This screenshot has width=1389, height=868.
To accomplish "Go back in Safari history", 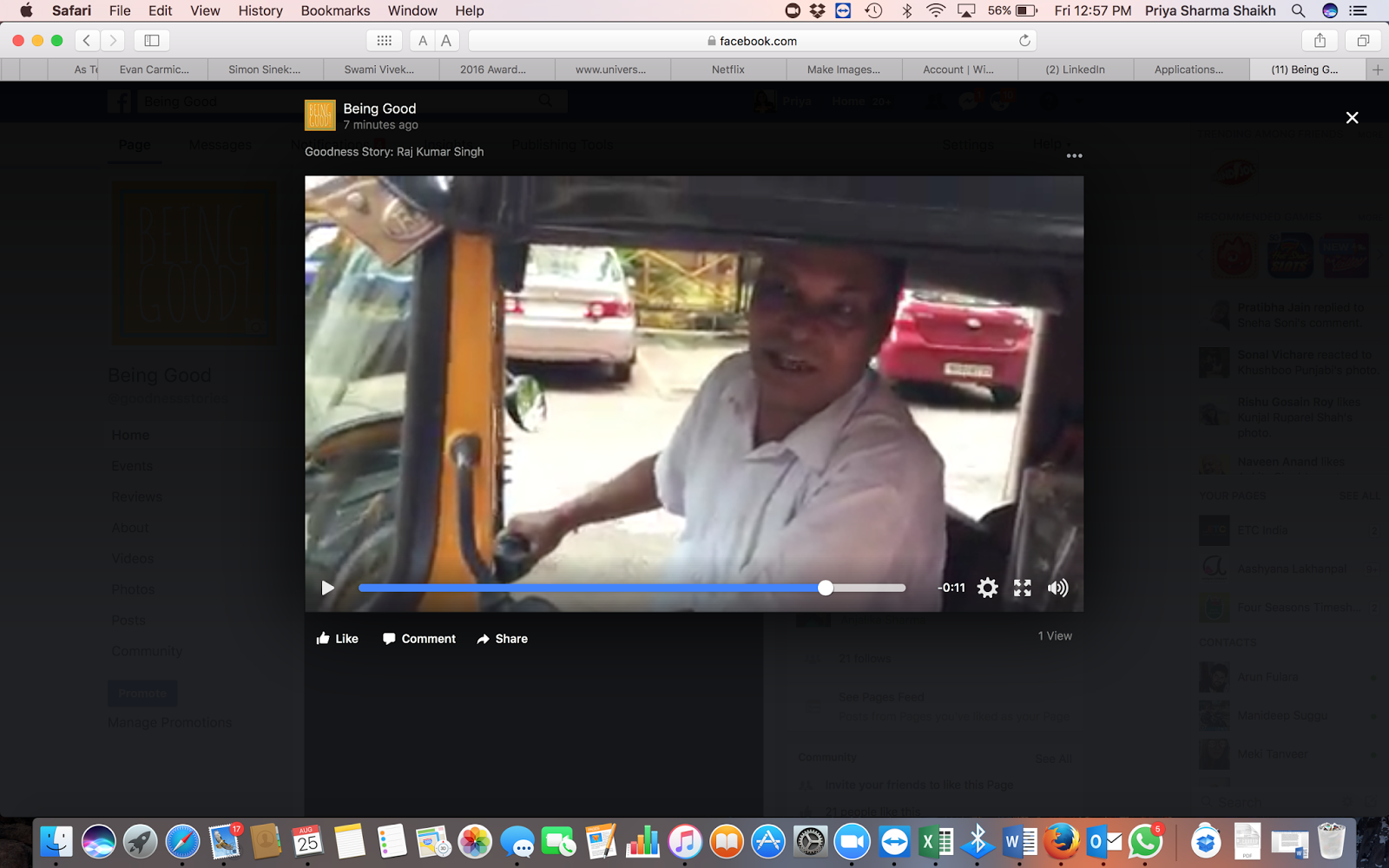I will tap(87, 40).
